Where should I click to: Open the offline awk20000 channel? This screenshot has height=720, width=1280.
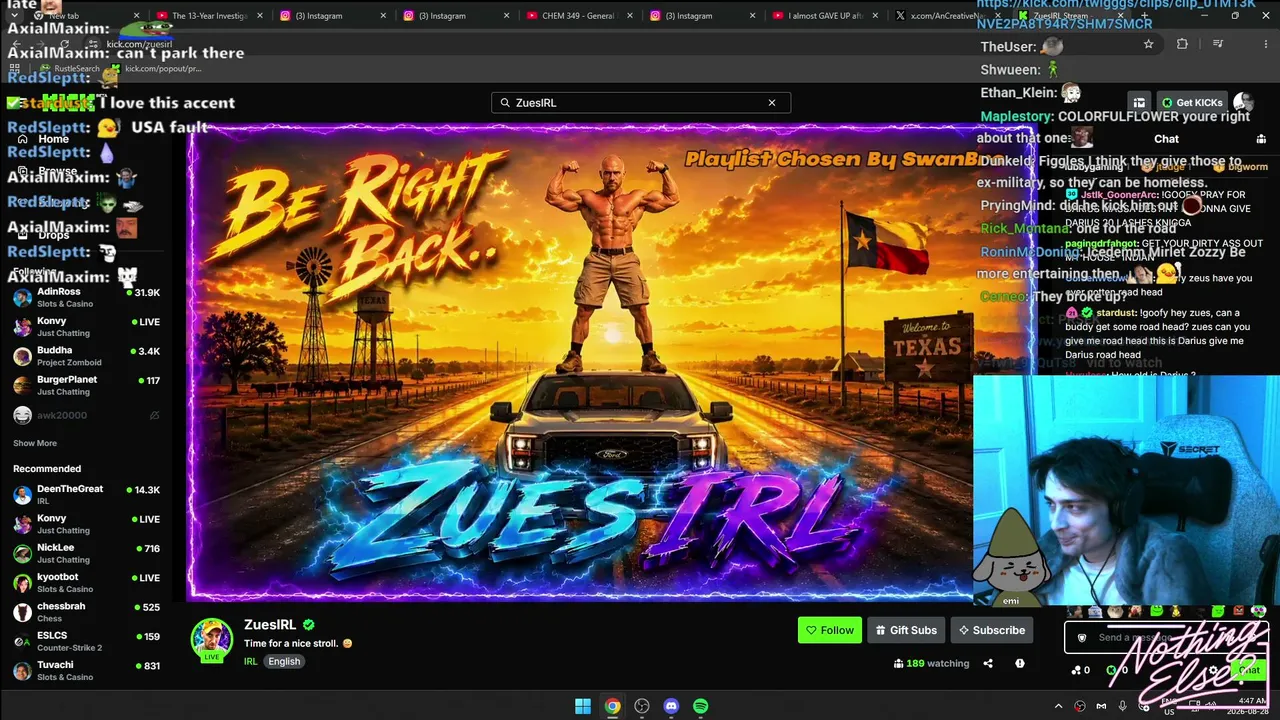[x=86, y=415]
